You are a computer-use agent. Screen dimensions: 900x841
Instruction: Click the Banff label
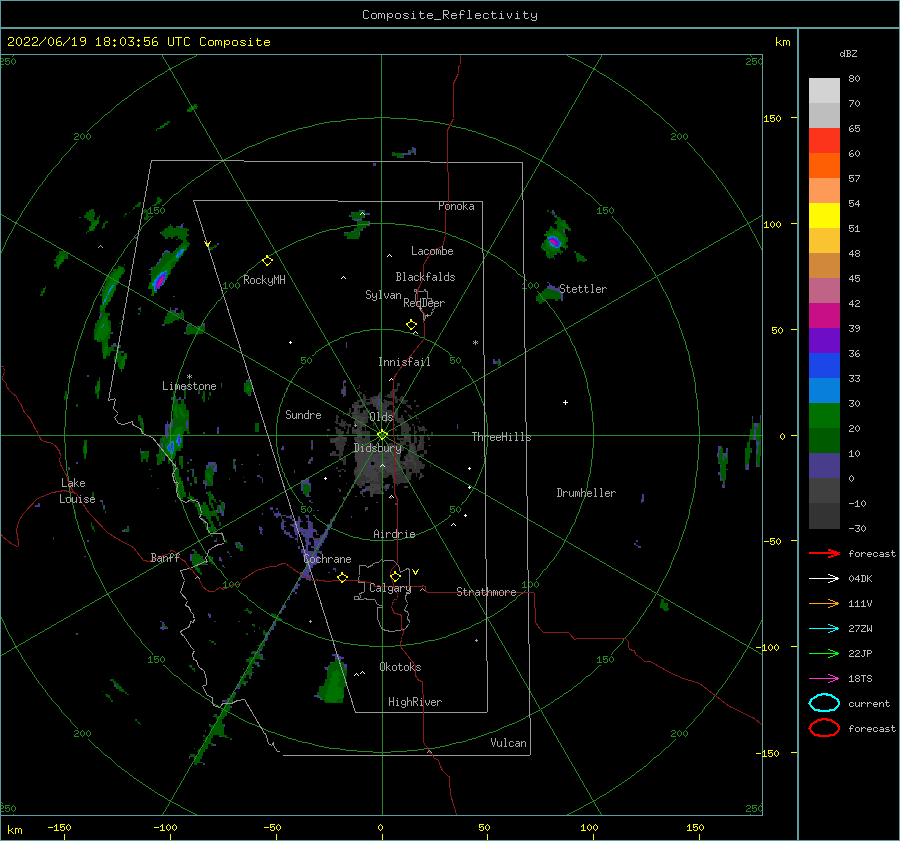(165, 558)
